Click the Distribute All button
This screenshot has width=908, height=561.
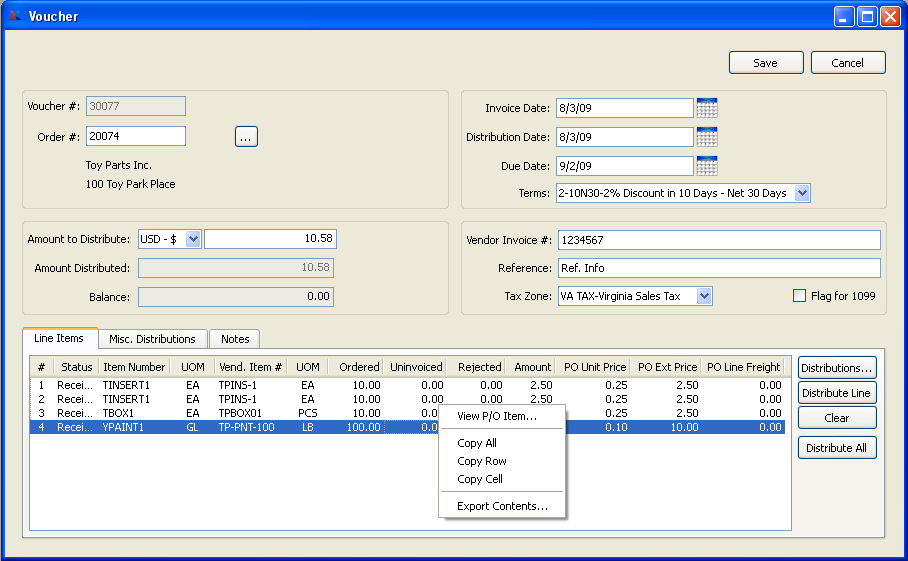[x=836, y=448]
